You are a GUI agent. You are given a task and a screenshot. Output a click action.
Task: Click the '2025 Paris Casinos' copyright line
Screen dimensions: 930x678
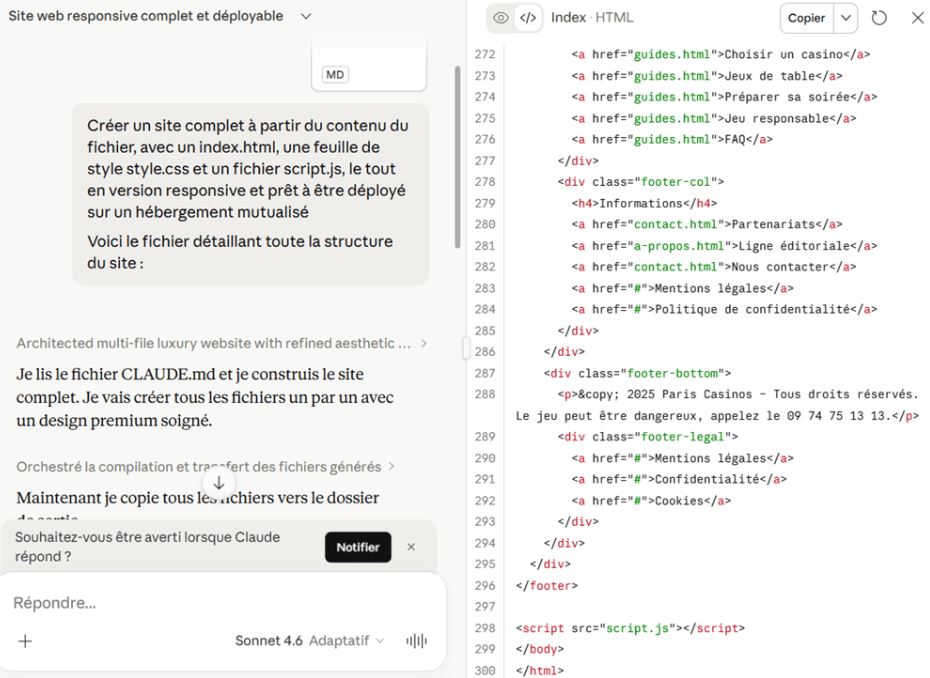click(x=718, y=405)
